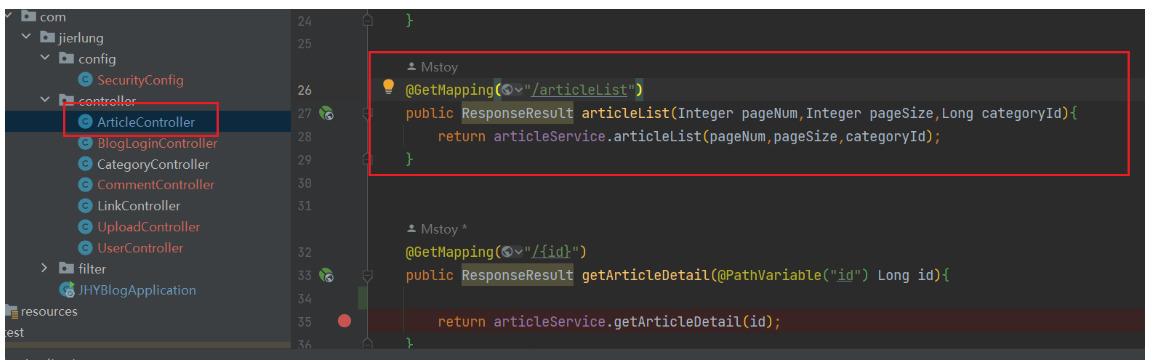1171x363 pixels.
Task: Select the resources folder
Action: coord(49,311)
